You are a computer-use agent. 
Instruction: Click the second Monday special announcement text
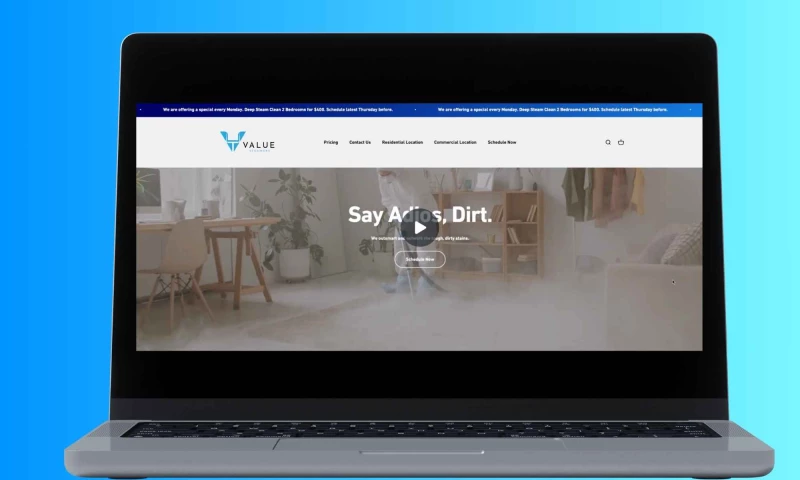point(553,110)
